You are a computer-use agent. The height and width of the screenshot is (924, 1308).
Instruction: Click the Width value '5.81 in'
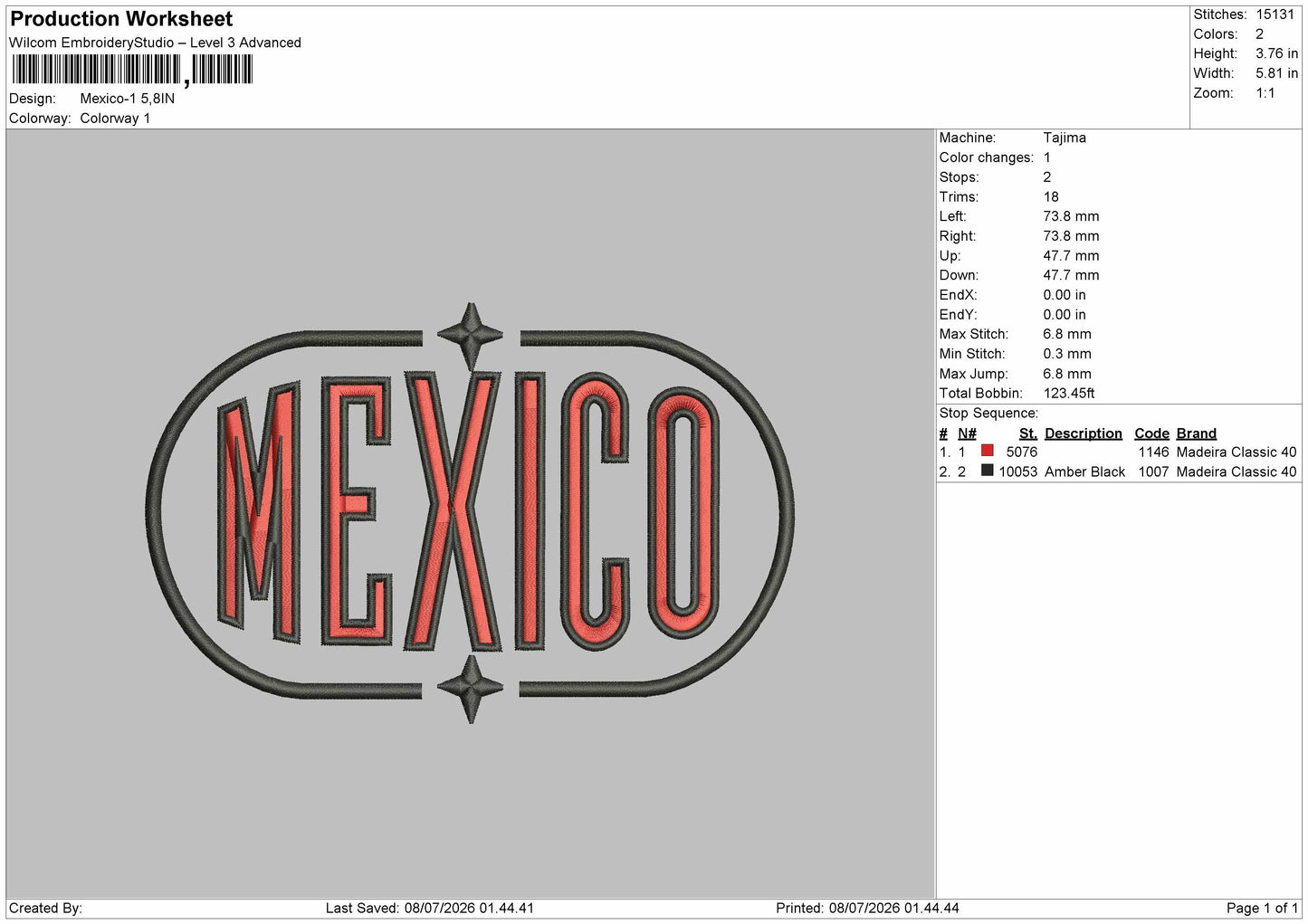(x=1276, y=73)
